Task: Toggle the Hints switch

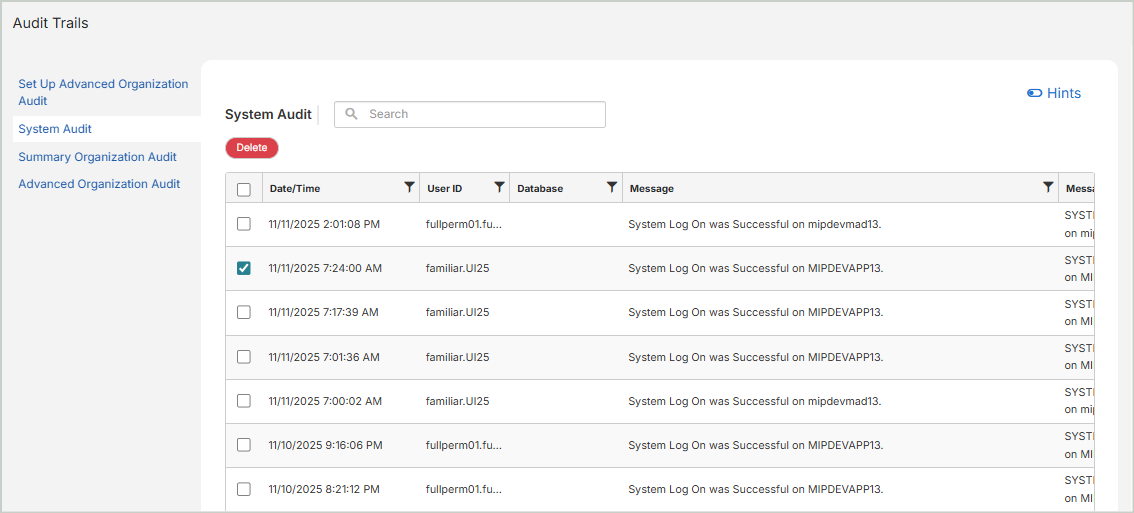Action: 1035,93
